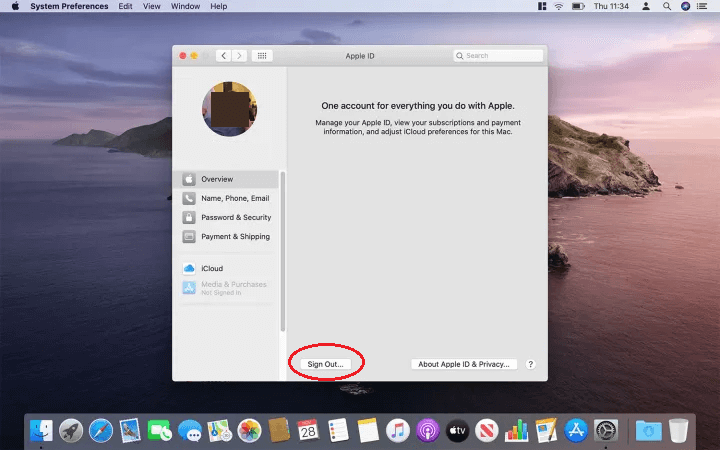Open the Downloads folder in Dock

(x=648, y=431)
